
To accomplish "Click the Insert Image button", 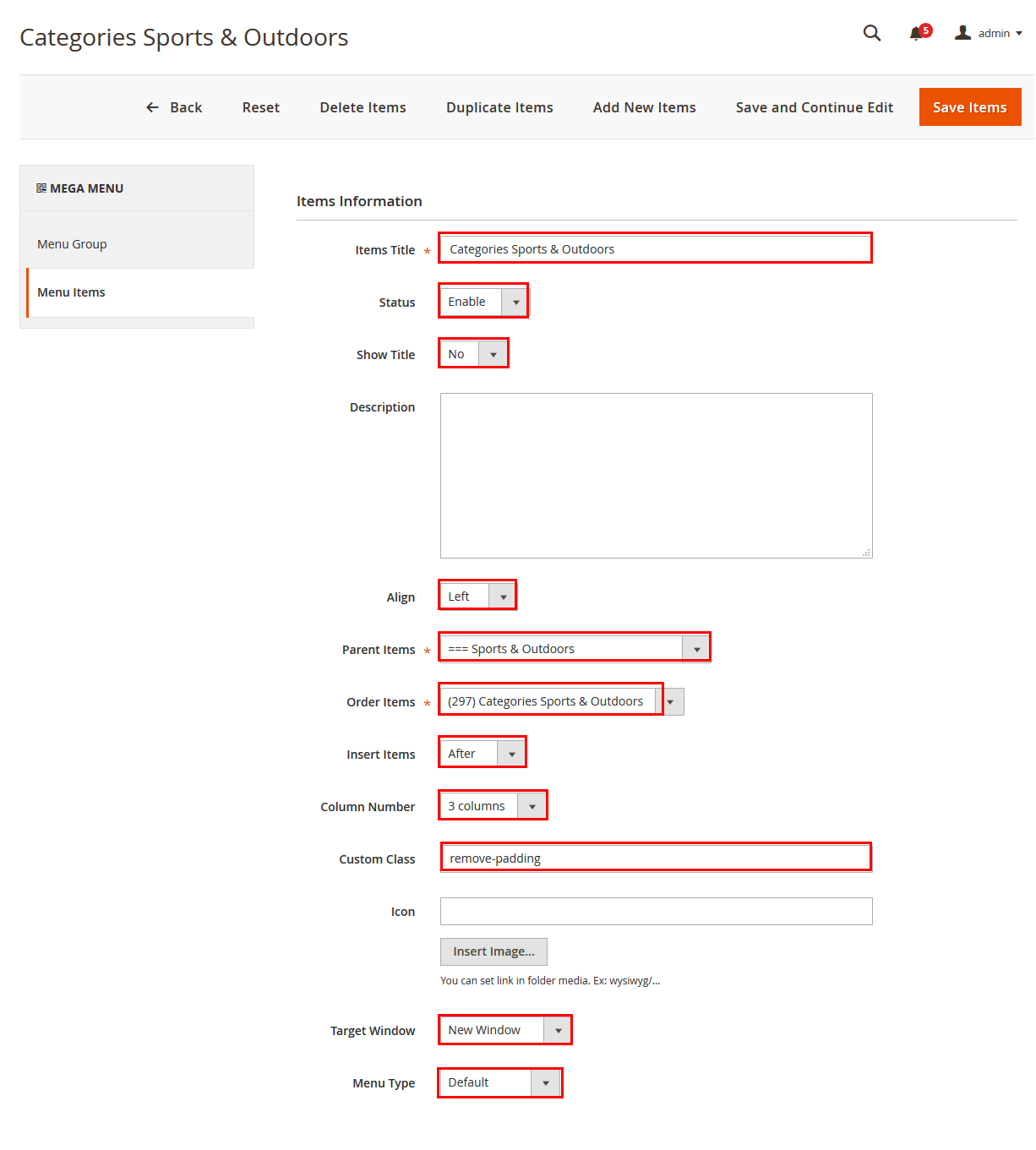I will 493,951.
